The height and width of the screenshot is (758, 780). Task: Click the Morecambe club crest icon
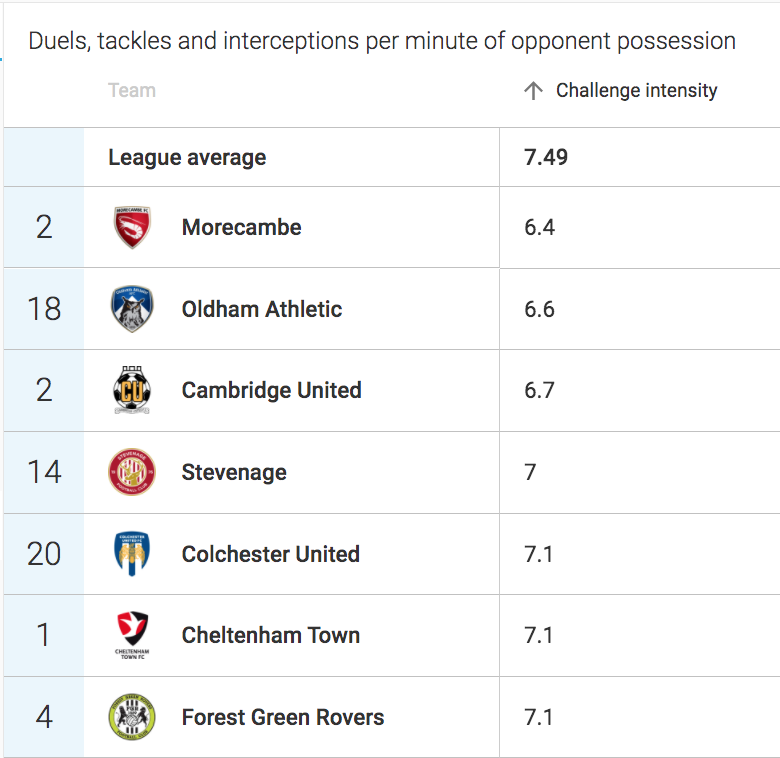pyautogui.click(x=132, y=227)
